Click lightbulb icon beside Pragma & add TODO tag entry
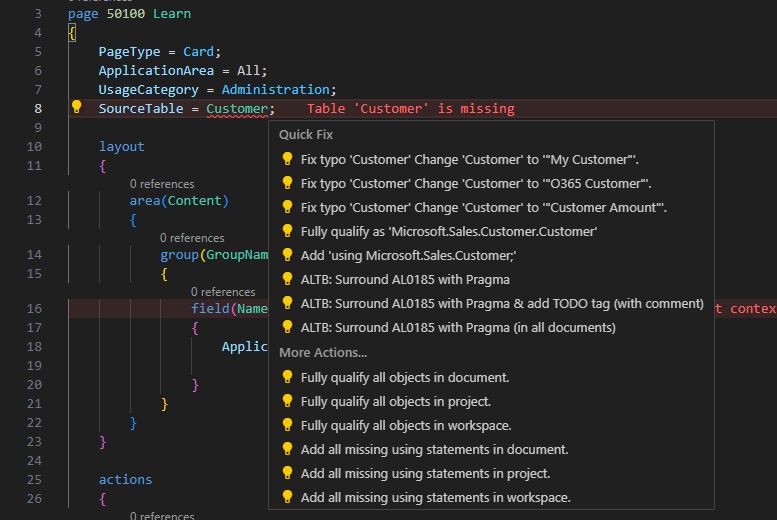777x520 pixels. coord(287,302)
